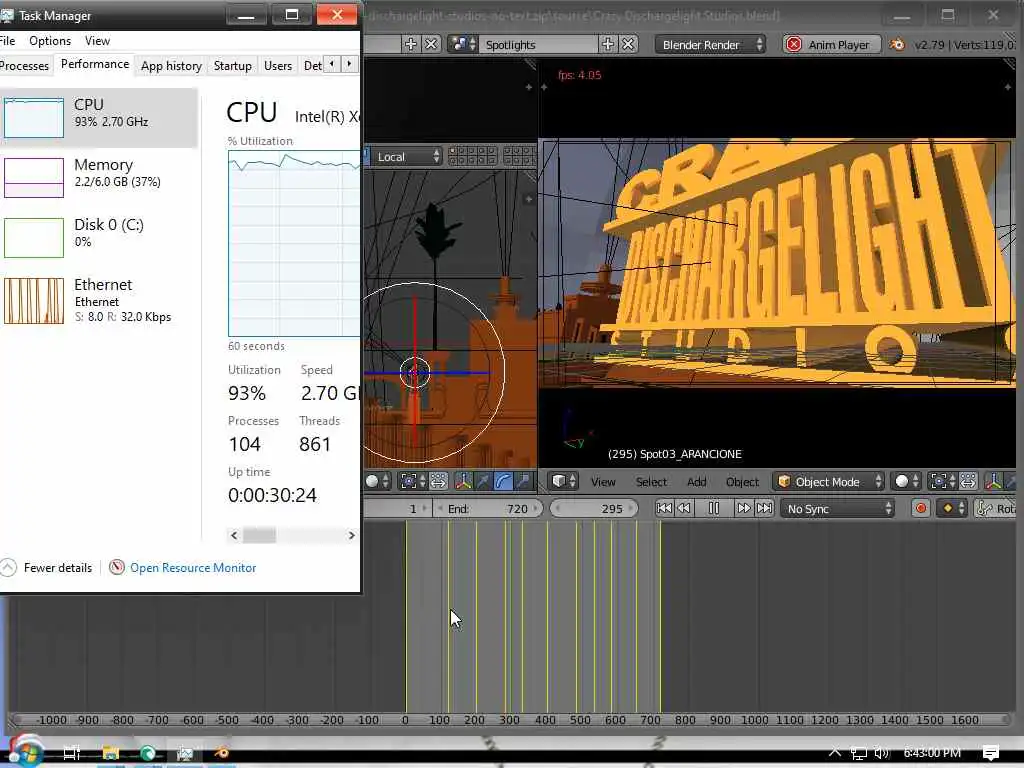This screenshot has height=768, width=1024.
Task: Jump to next keyframe
Action: pos(744,508)
